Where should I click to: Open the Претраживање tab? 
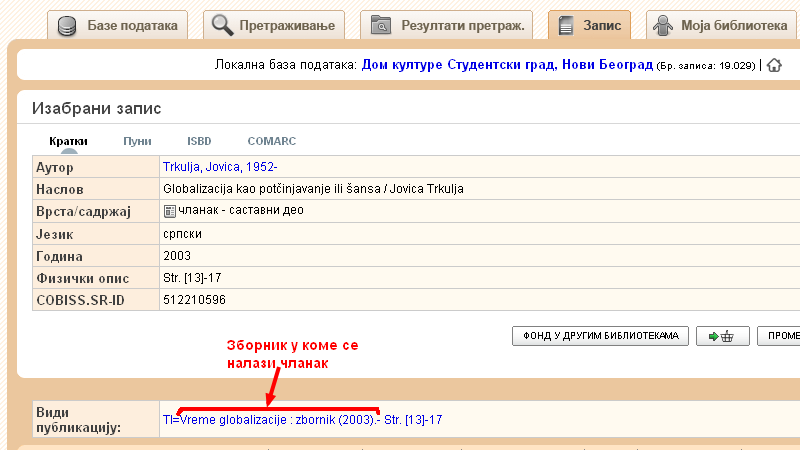point(274,25)
